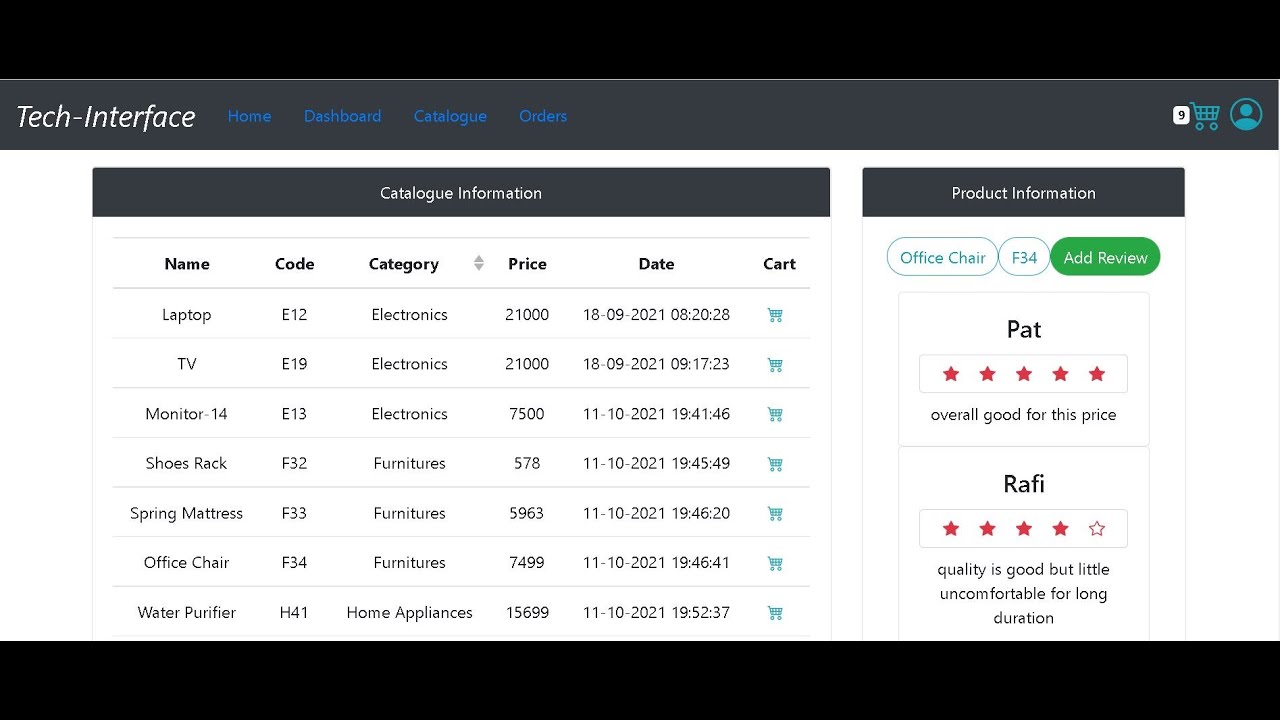Click price 7500 for Monitor-14

click(x=527, y=414)
